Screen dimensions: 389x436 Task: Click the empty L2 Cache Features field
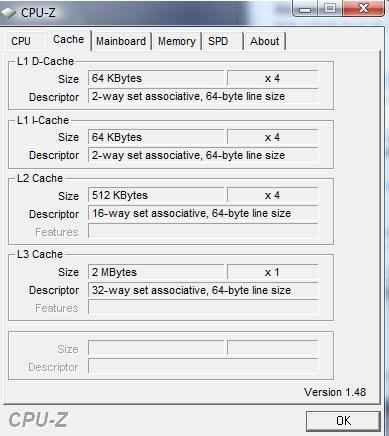pos(203,231)
